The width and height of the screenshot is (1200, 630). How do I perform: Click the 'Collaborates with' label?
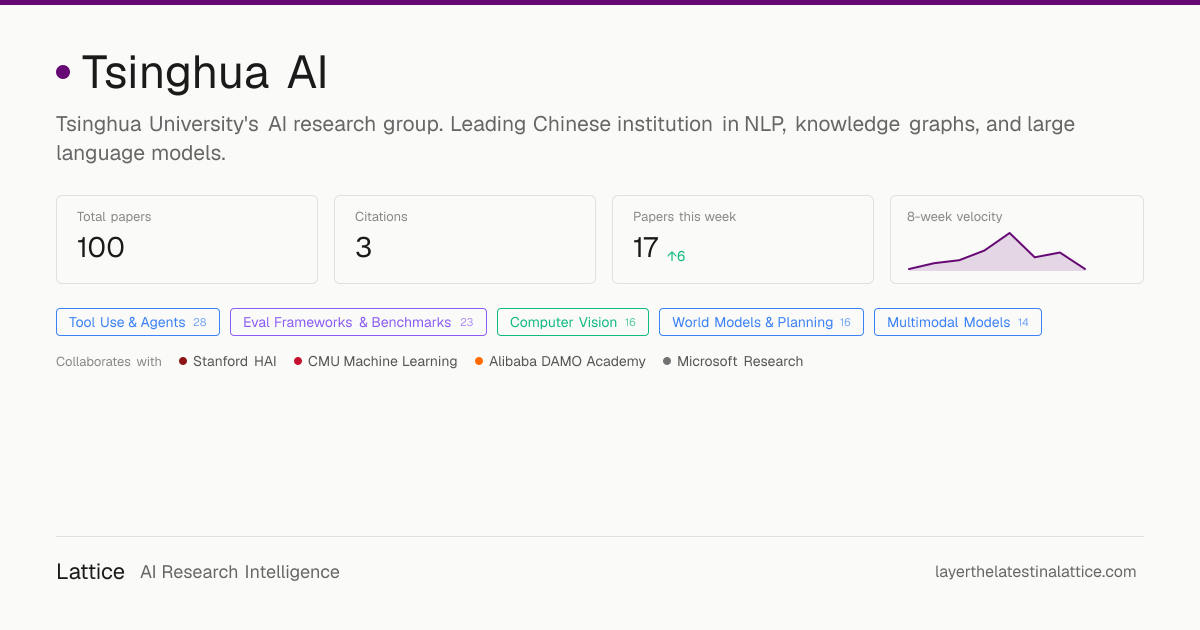tap(109, 361)
